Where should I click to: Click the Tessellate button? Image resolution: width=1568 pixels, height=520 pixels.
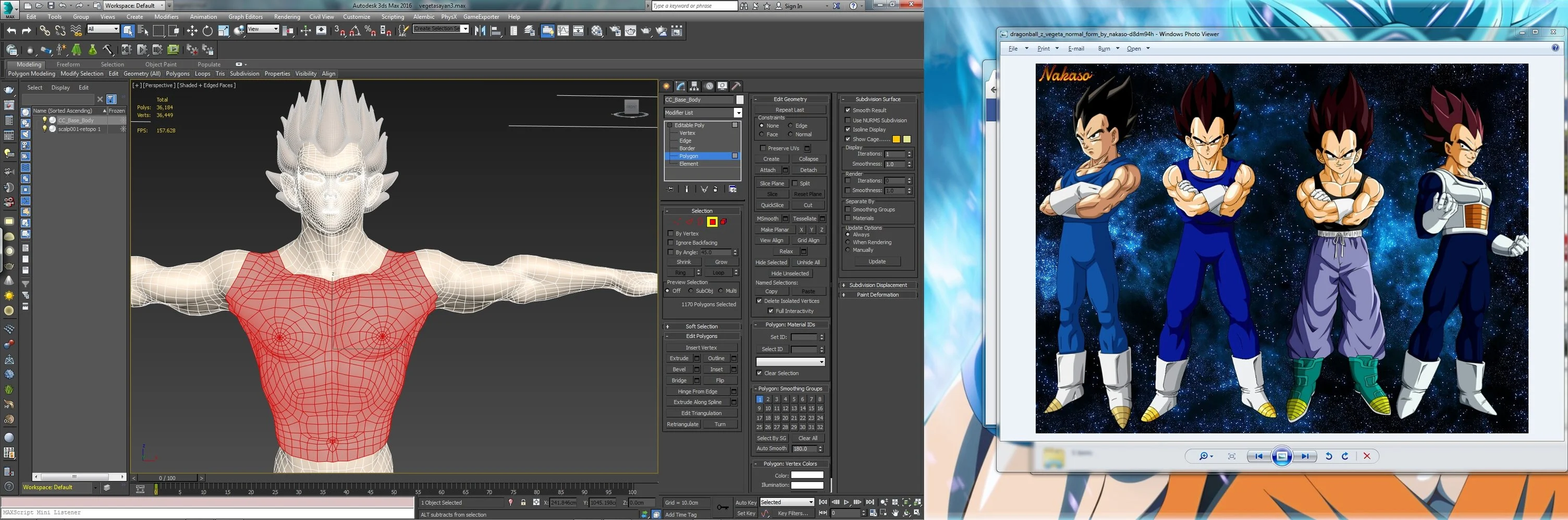click(804, 219)
